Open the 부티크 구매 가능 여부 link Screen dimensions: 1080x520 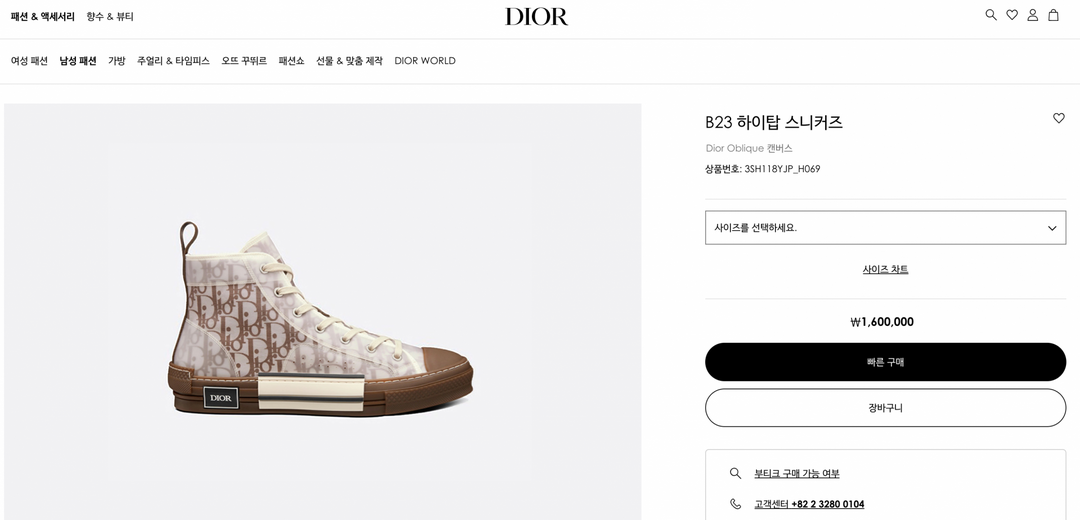(x=797, y=474)
